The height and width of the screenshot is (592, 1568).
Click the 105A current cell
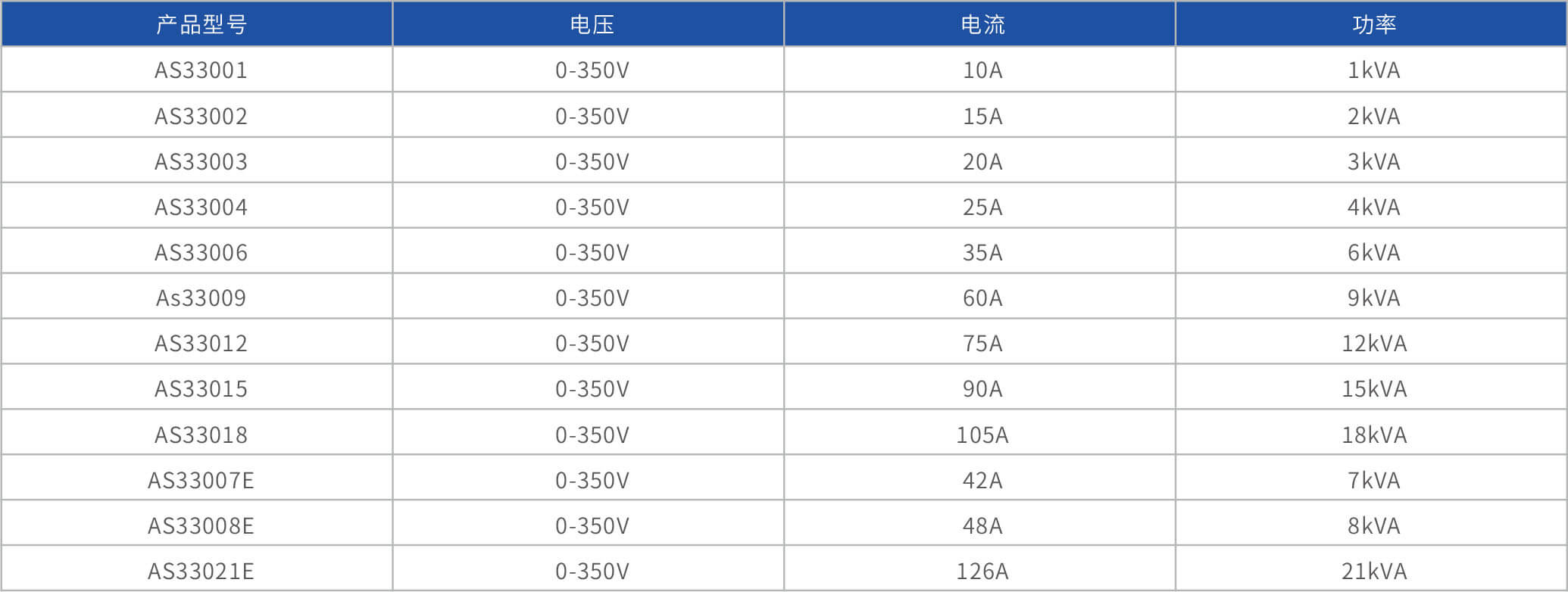[982, 435]
